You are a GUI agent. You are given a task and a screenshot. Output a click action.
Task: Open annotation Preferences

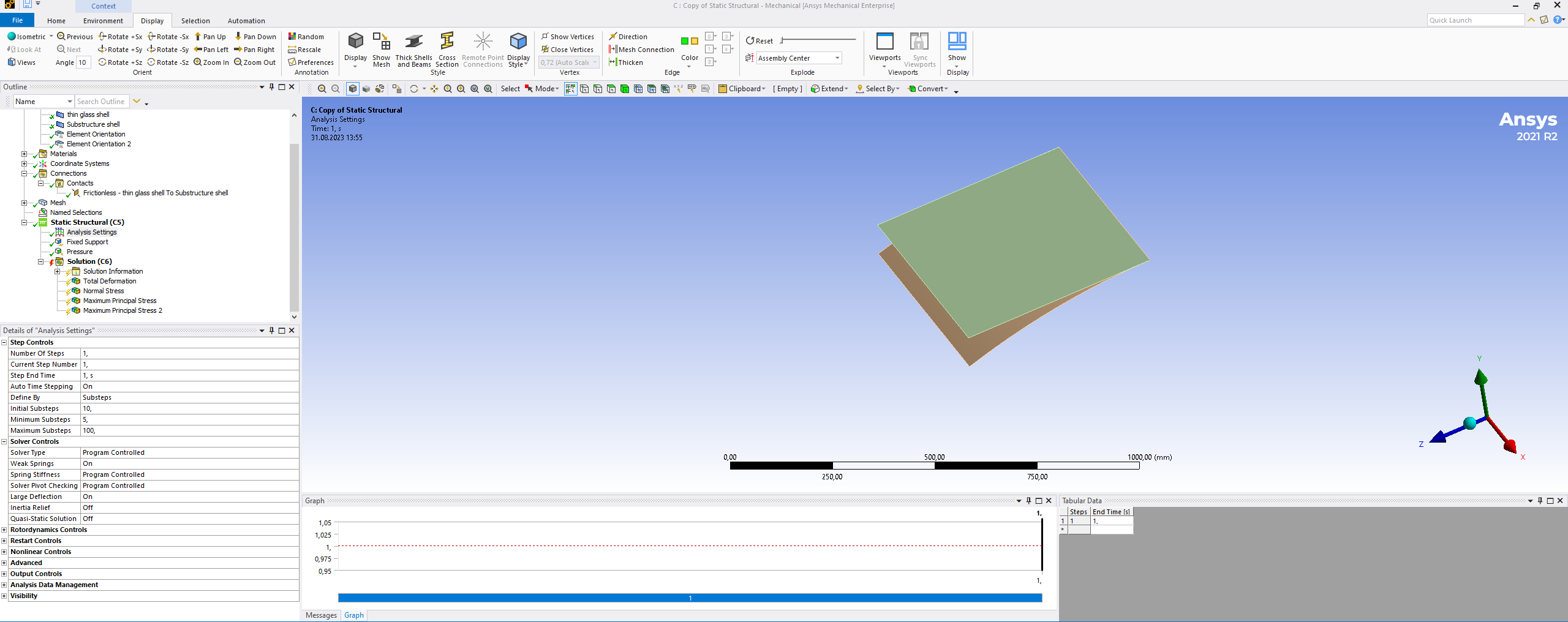(311, 62)
